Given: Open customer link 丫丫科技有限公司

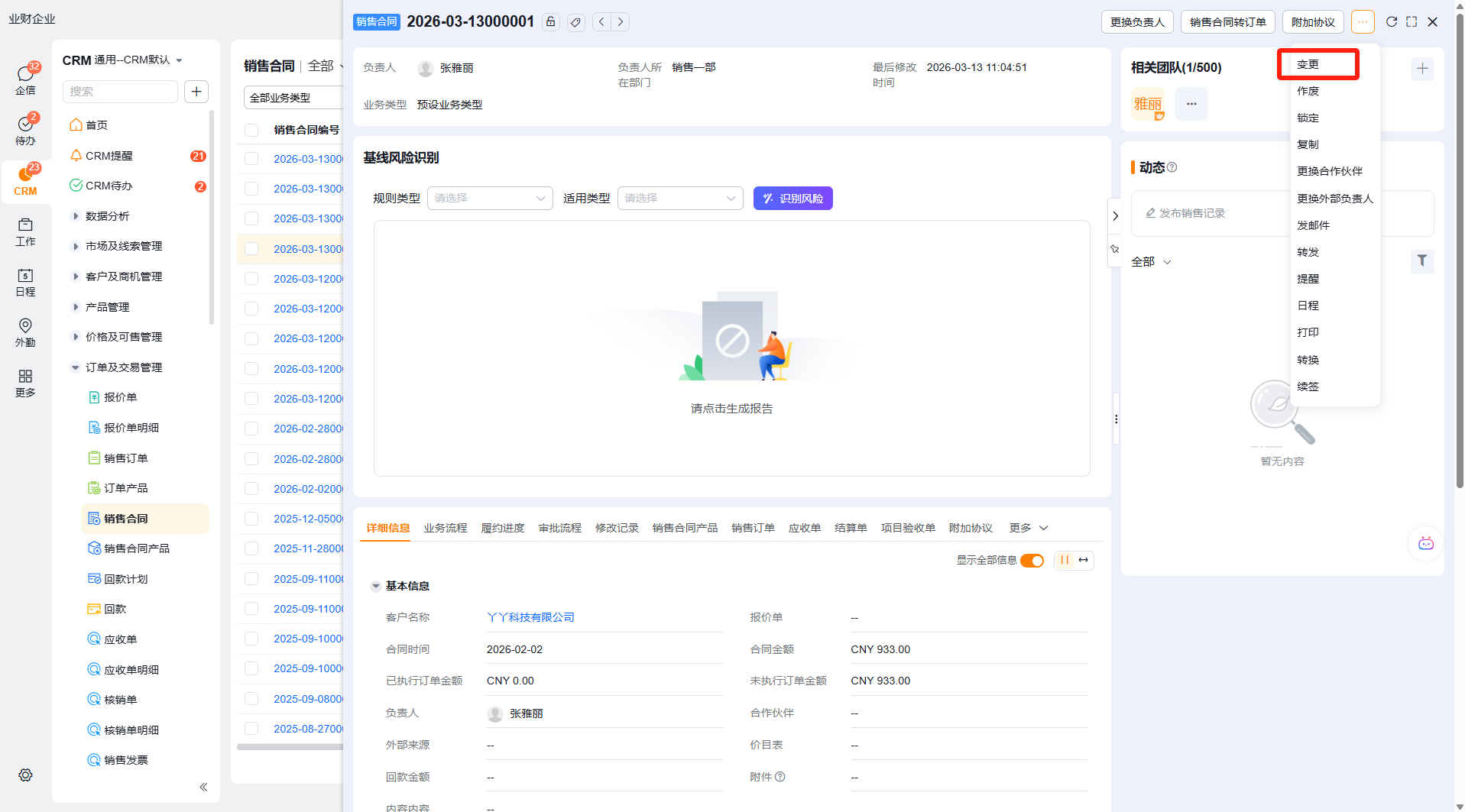Looking at the screenshot, I should coord(530,617).
